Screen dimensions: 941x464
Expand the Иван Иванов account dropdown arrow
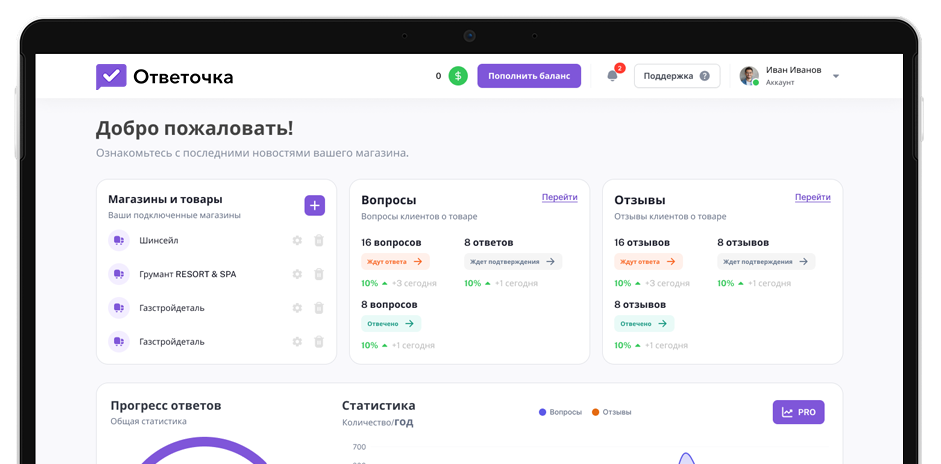(836, 76)
